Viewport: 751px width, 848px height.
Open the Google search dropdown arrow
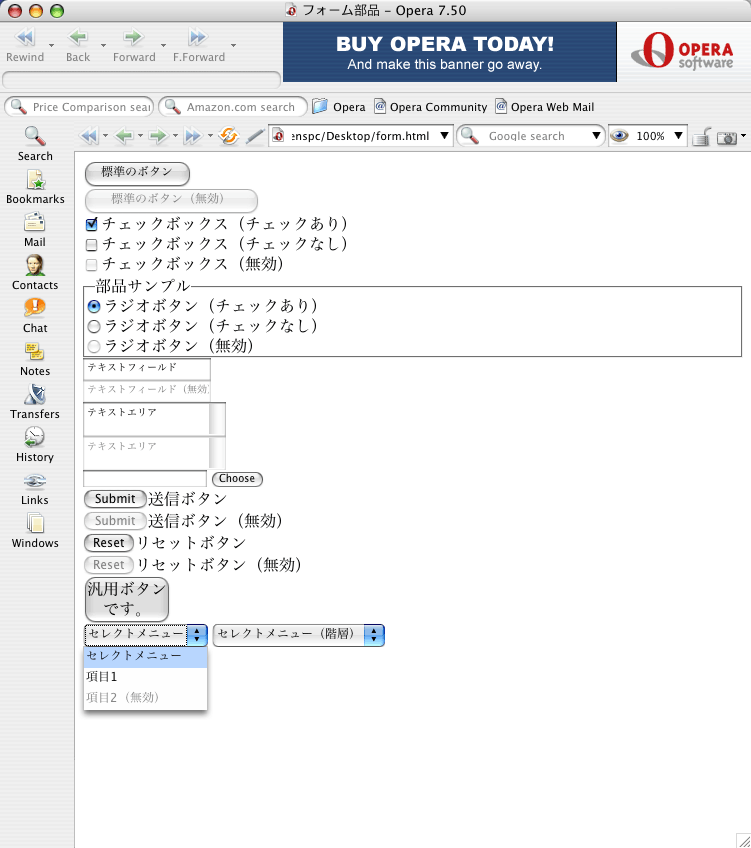(596, 135)
